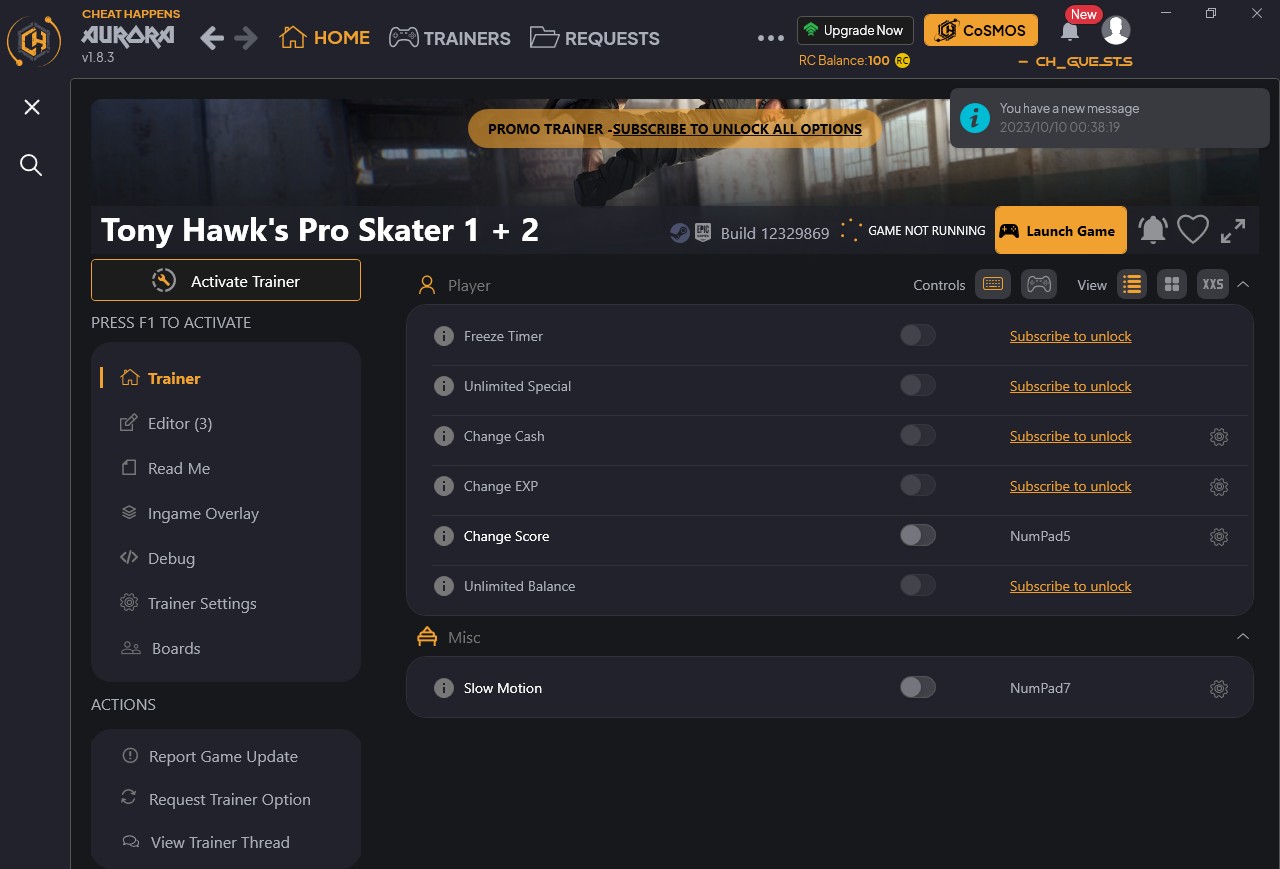Go back with the left arrow
Screen dimensions: 1280x869
(x=212, y=38)
